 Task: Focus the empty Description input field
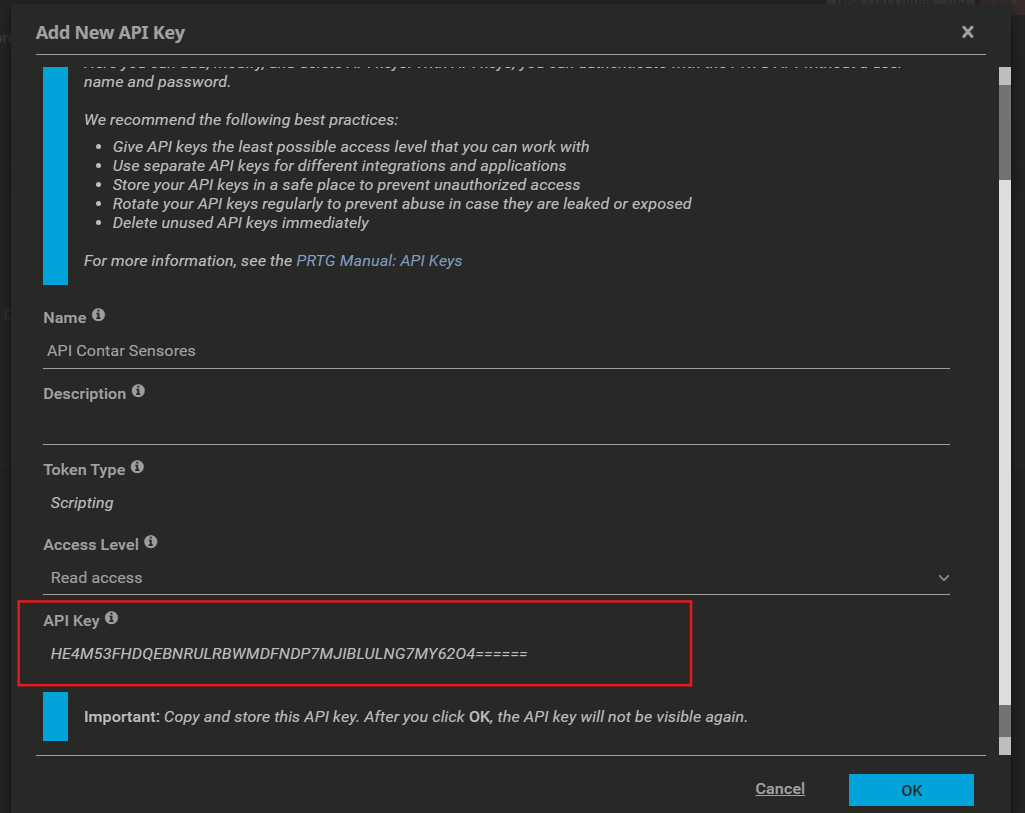click(x=495, y=427)
